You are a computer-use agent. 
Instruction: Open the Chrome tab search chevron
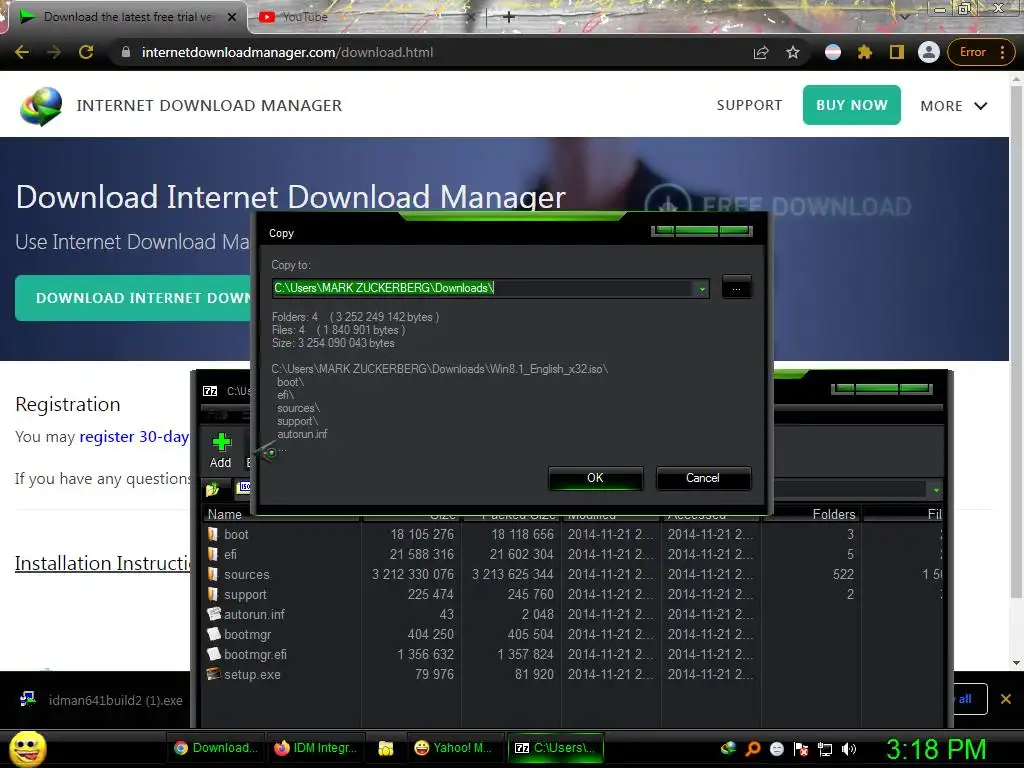904,16
